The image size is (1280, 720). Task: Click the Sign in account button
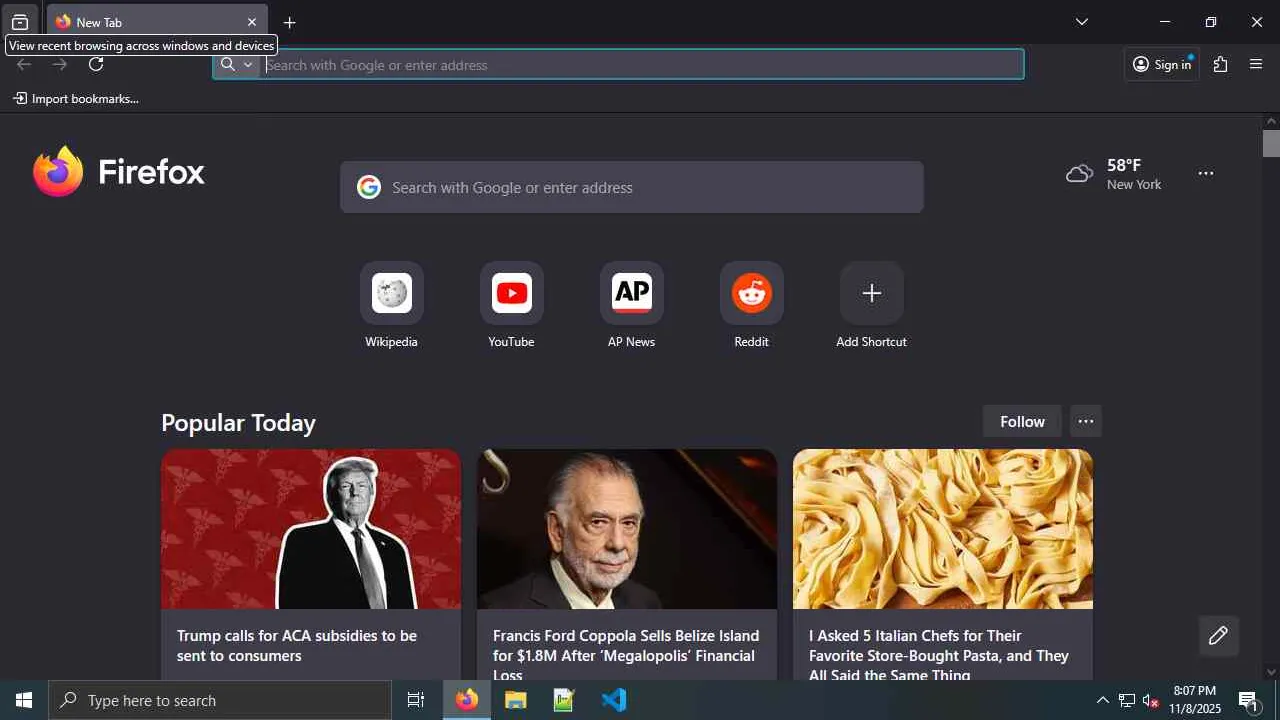click(1162, 65)
